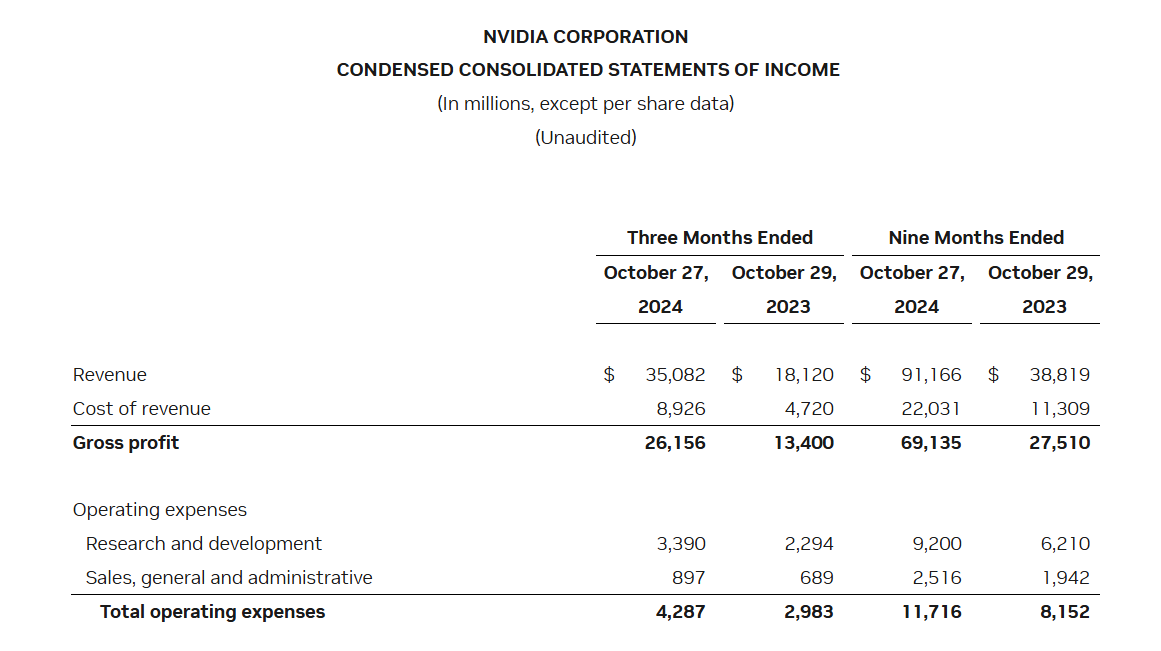Click the '(Unaudited)' label
This screenshot has height=651, width=1161.
tap(586, 138)
